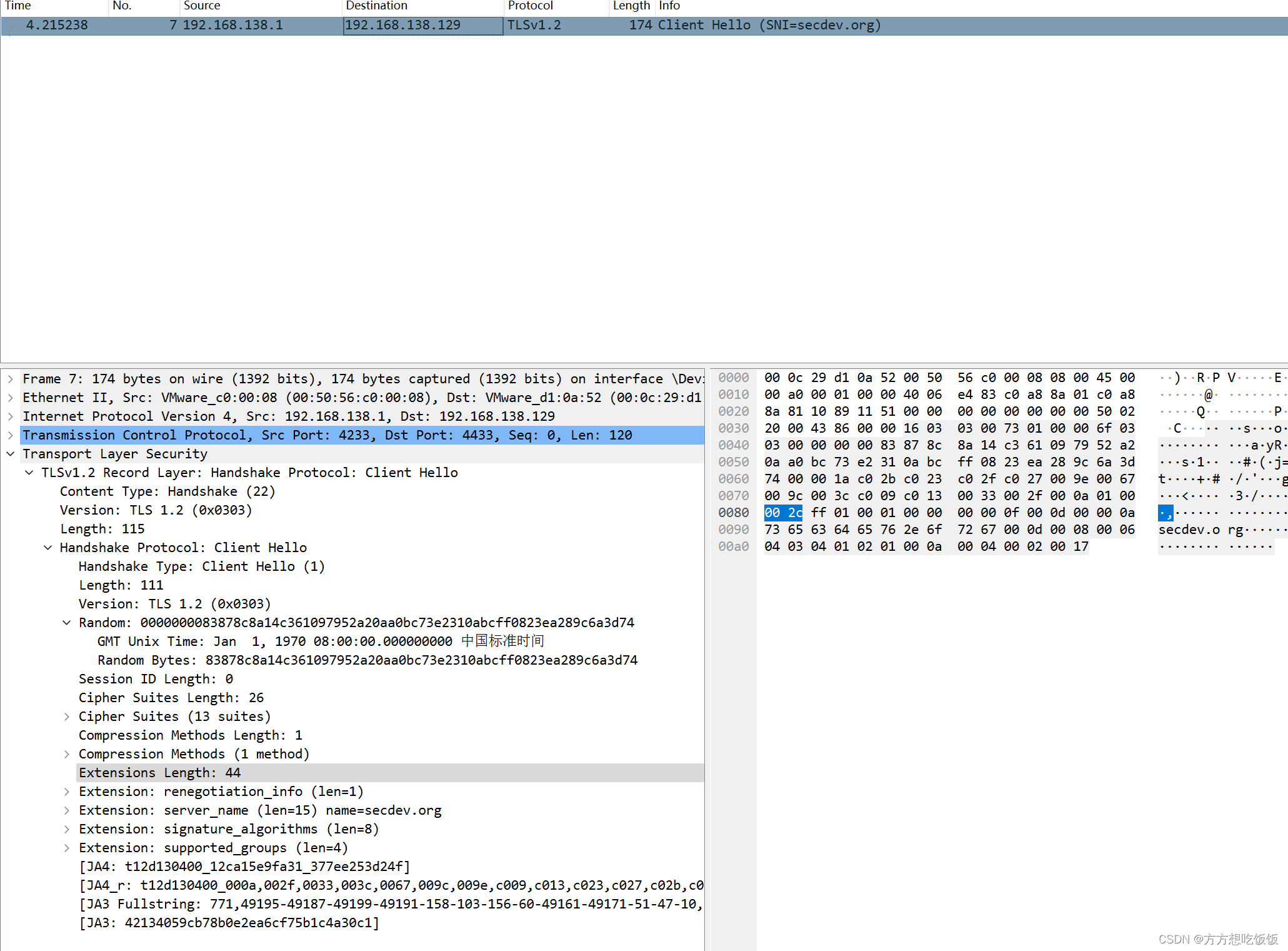Expand the Frame 7 tree node
1288x951 pixels.
(11, 379)
